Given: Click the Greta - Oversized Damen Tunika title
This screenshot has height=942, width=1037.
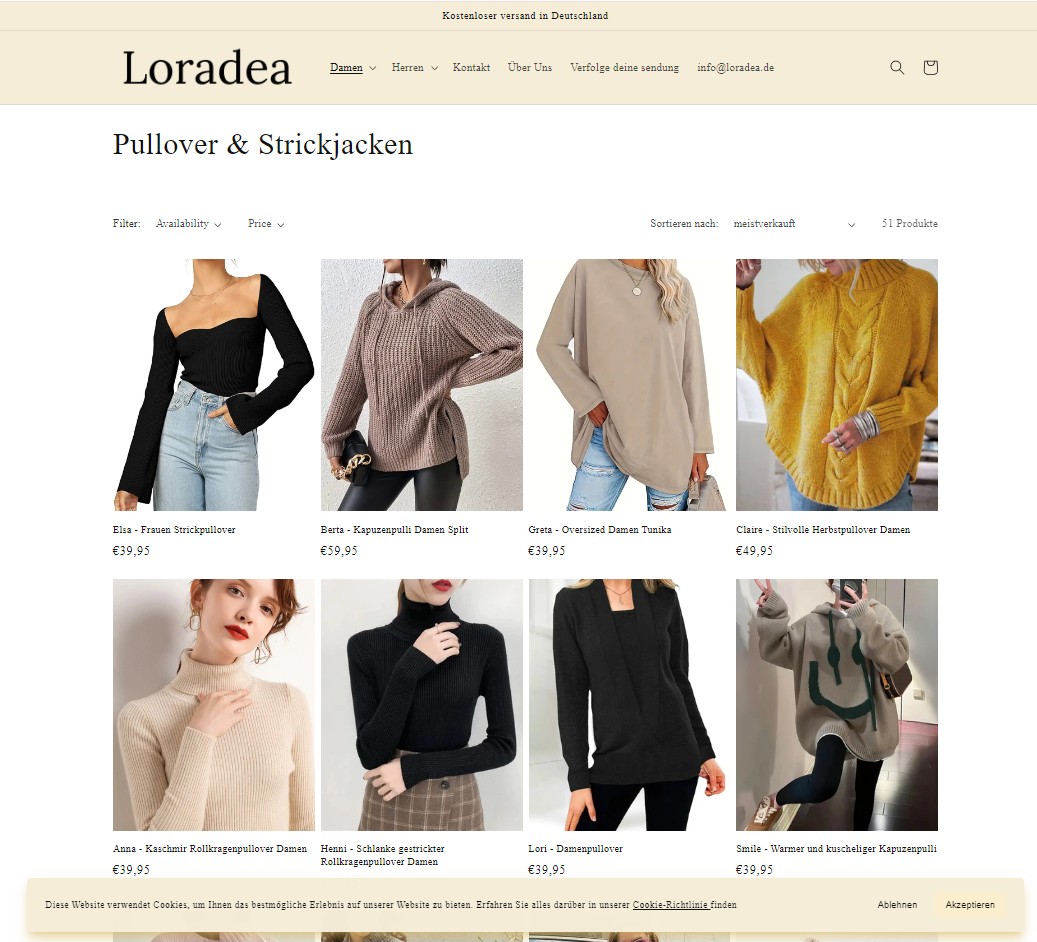Looking at the screenshot, I should click(600, 530).
